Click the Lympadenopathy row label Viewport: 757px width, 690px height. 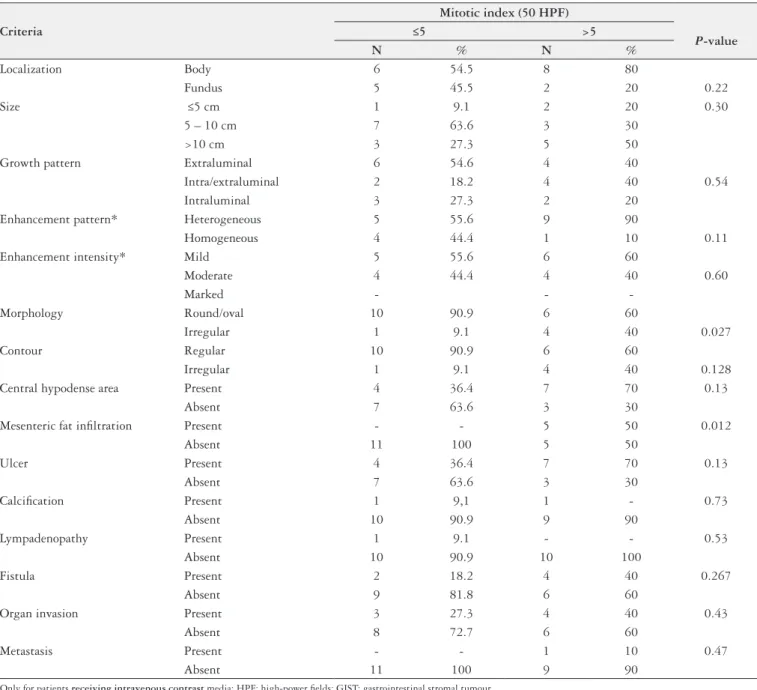pyautogui.click(x=44, y=539)
